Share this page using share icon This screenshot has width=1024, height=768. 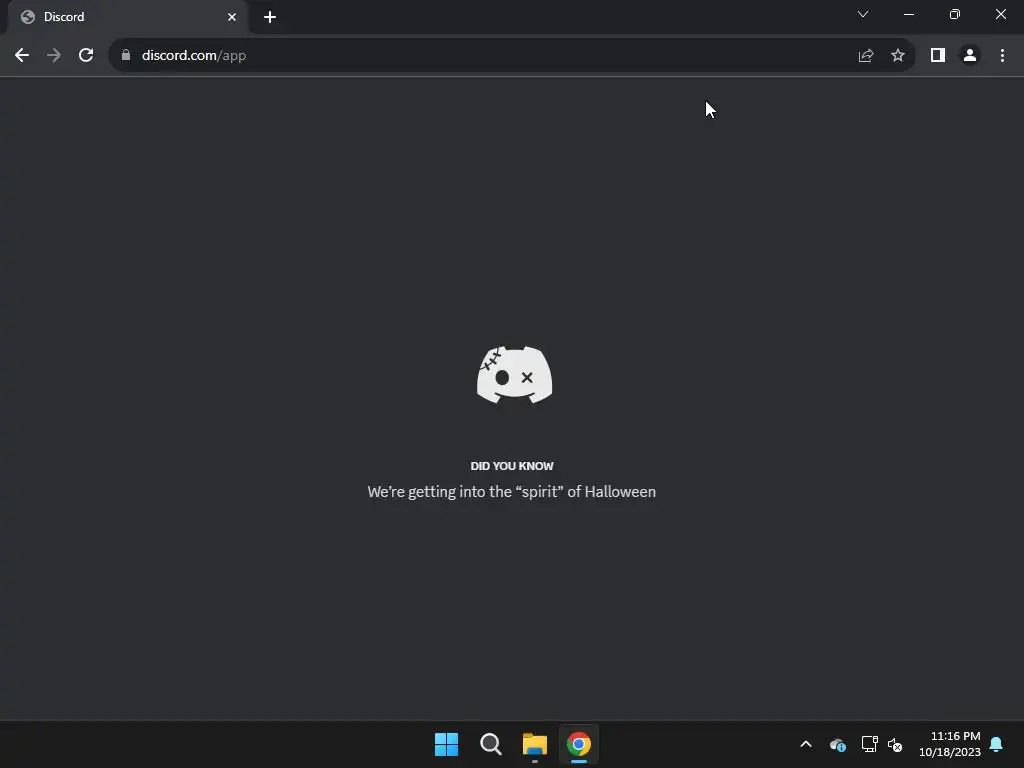tap(866, 56)
